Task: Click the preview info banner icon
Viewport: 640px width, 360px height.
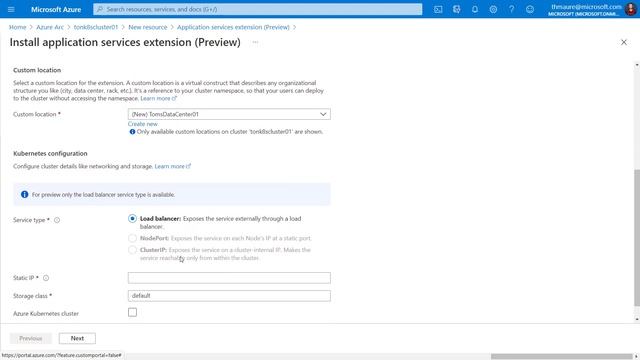Action: pos(24,195)
